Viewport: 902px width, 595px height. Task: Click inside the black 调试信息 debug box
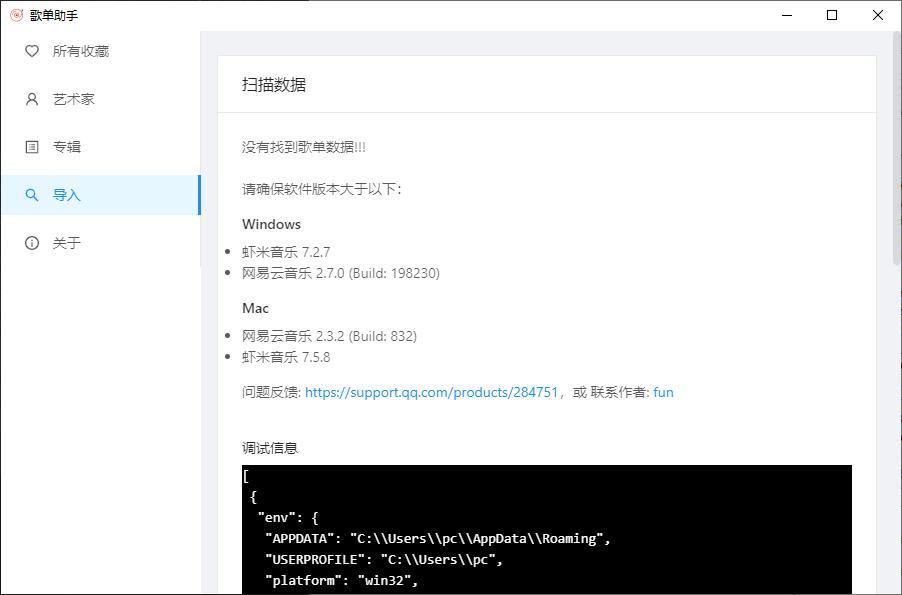coord(546,529)
